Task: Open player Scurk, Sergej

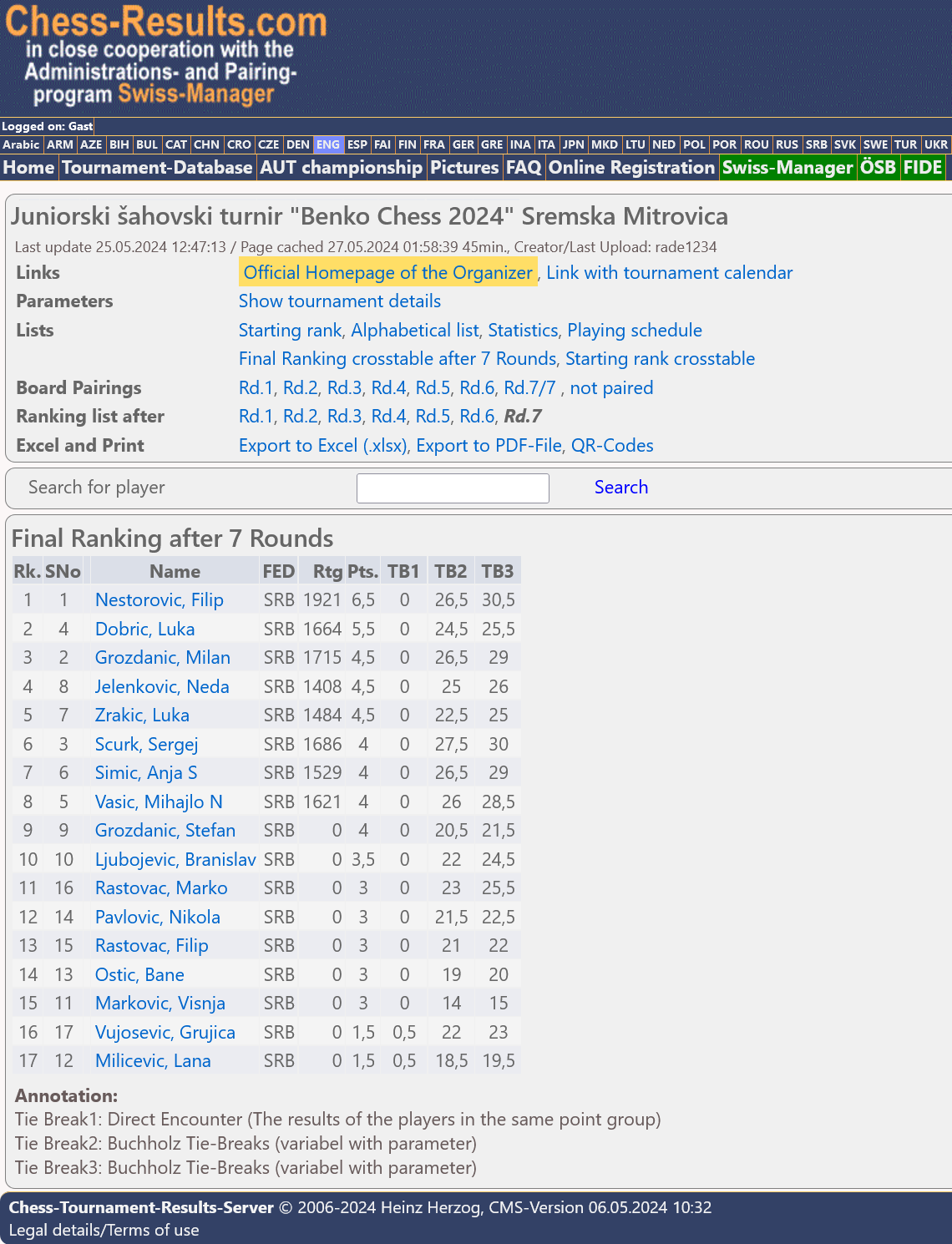Action: (146, 744)
